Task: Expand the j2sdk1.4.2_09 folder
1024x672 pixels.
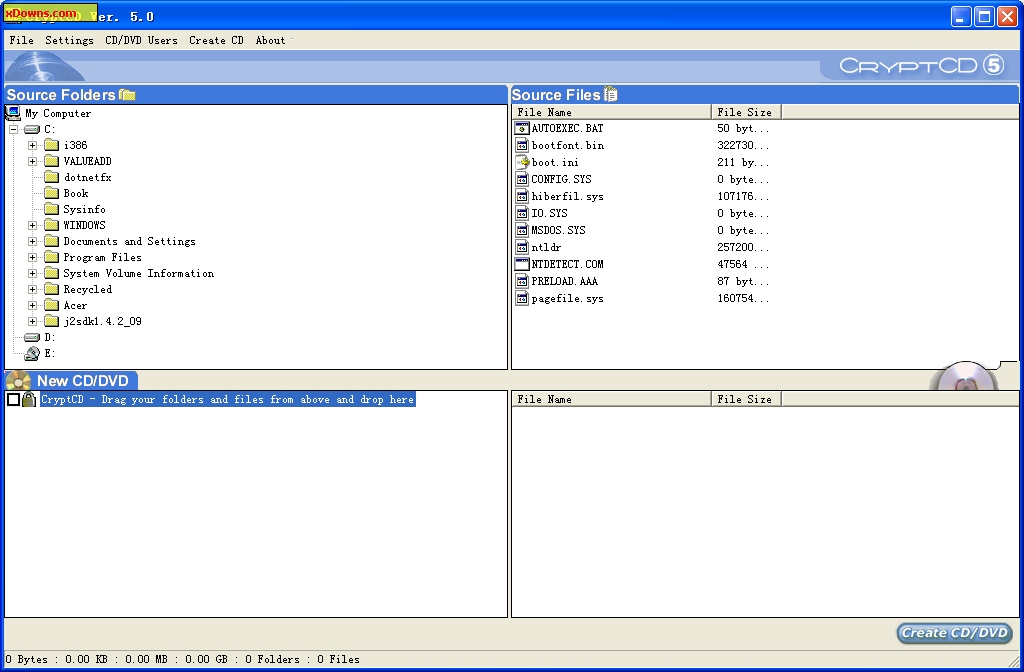Action: 32,321
